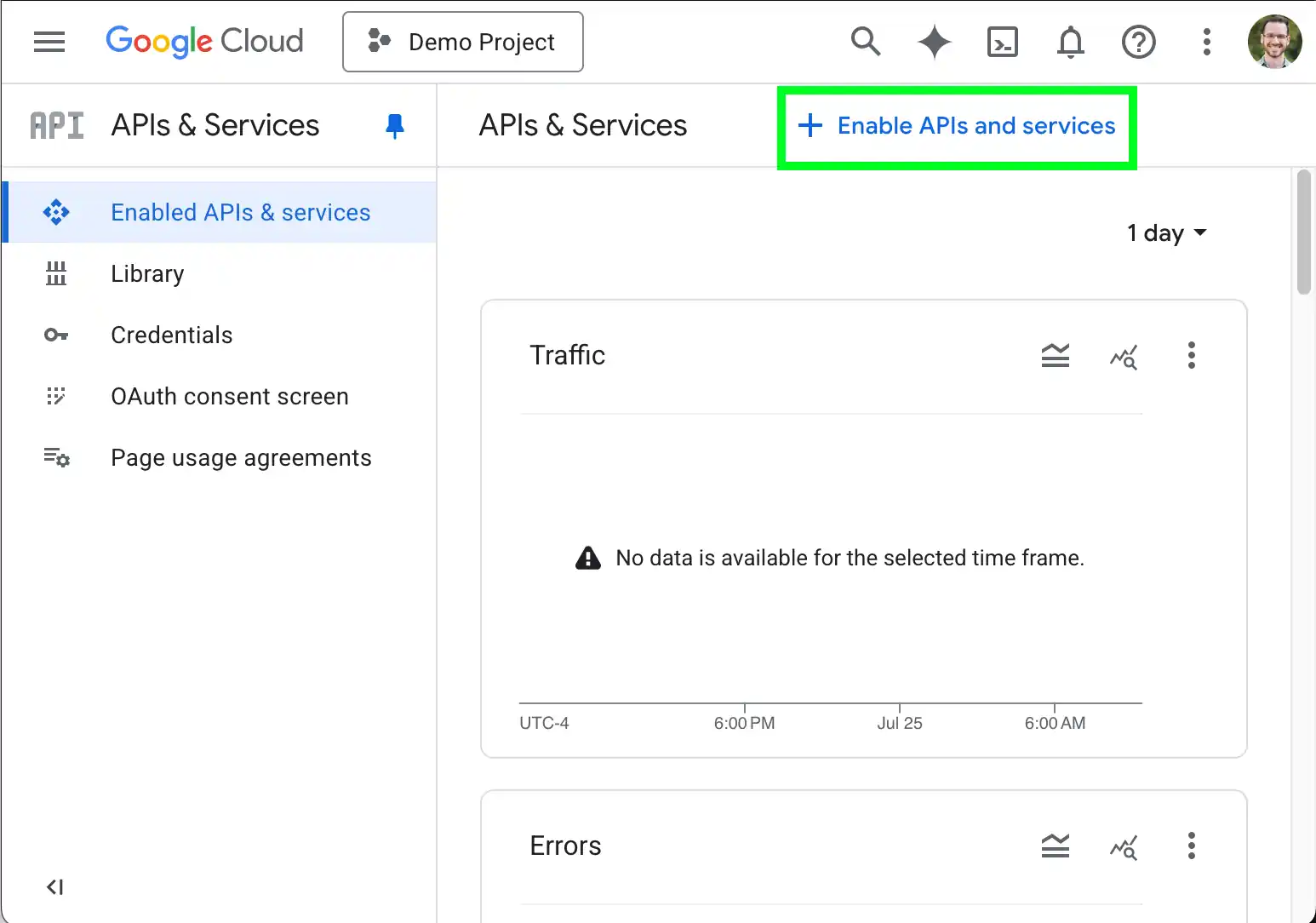Switch Traffic chart to stacked area view

[x=1056, y=356]
